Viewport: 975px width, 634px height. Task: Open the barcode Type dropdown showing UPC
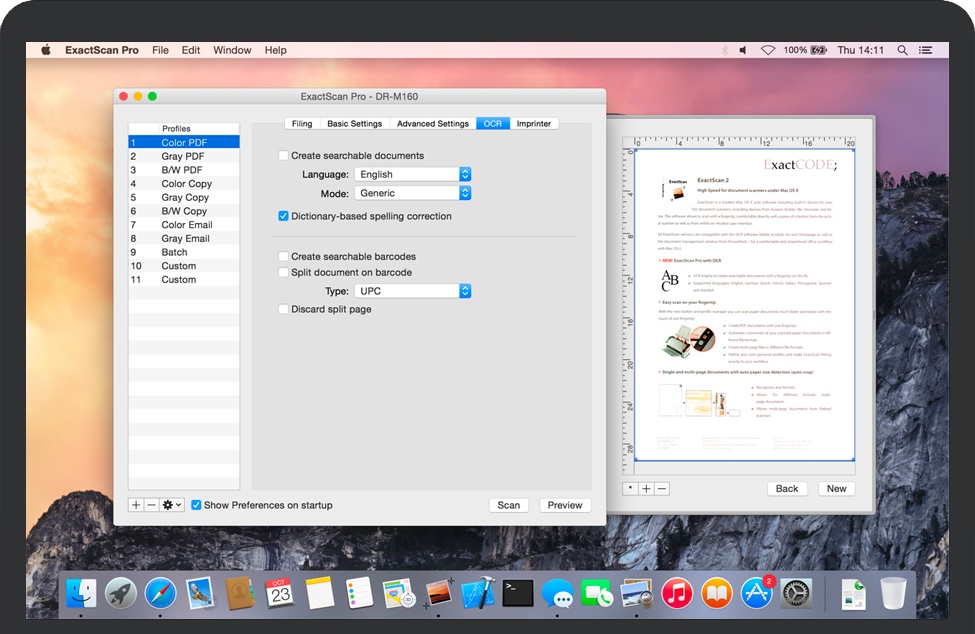click(412, 291)
